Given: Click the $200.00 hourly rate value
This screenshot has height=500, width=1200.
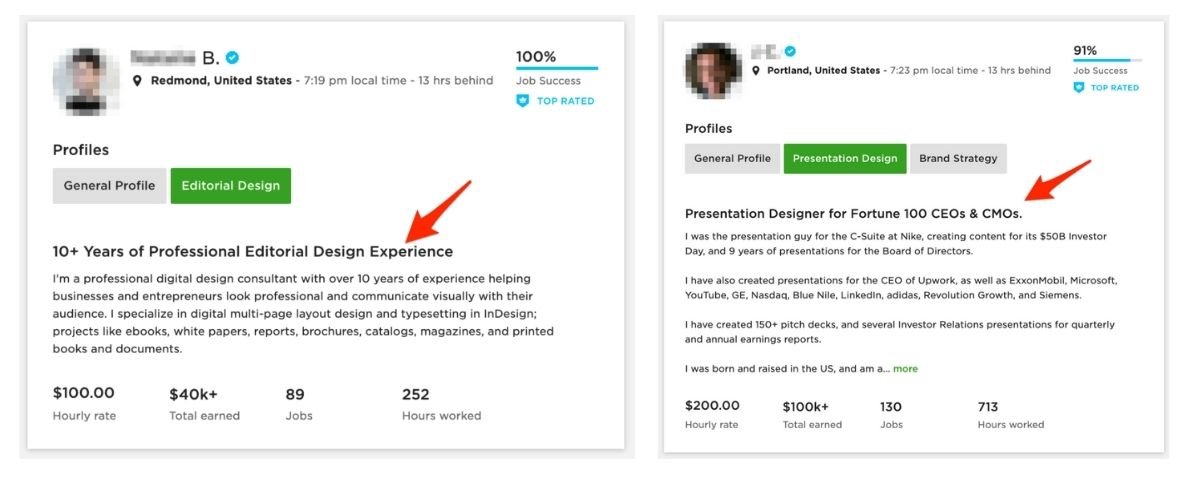Looking at the screenshot, I should click(x=712, y=406).
